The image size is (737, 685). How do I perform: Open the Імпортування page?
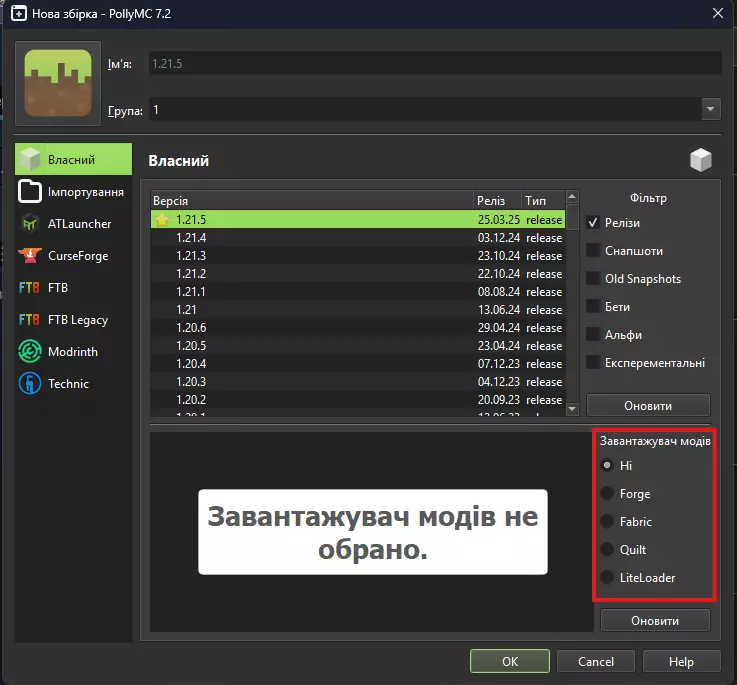click(73, 192)
